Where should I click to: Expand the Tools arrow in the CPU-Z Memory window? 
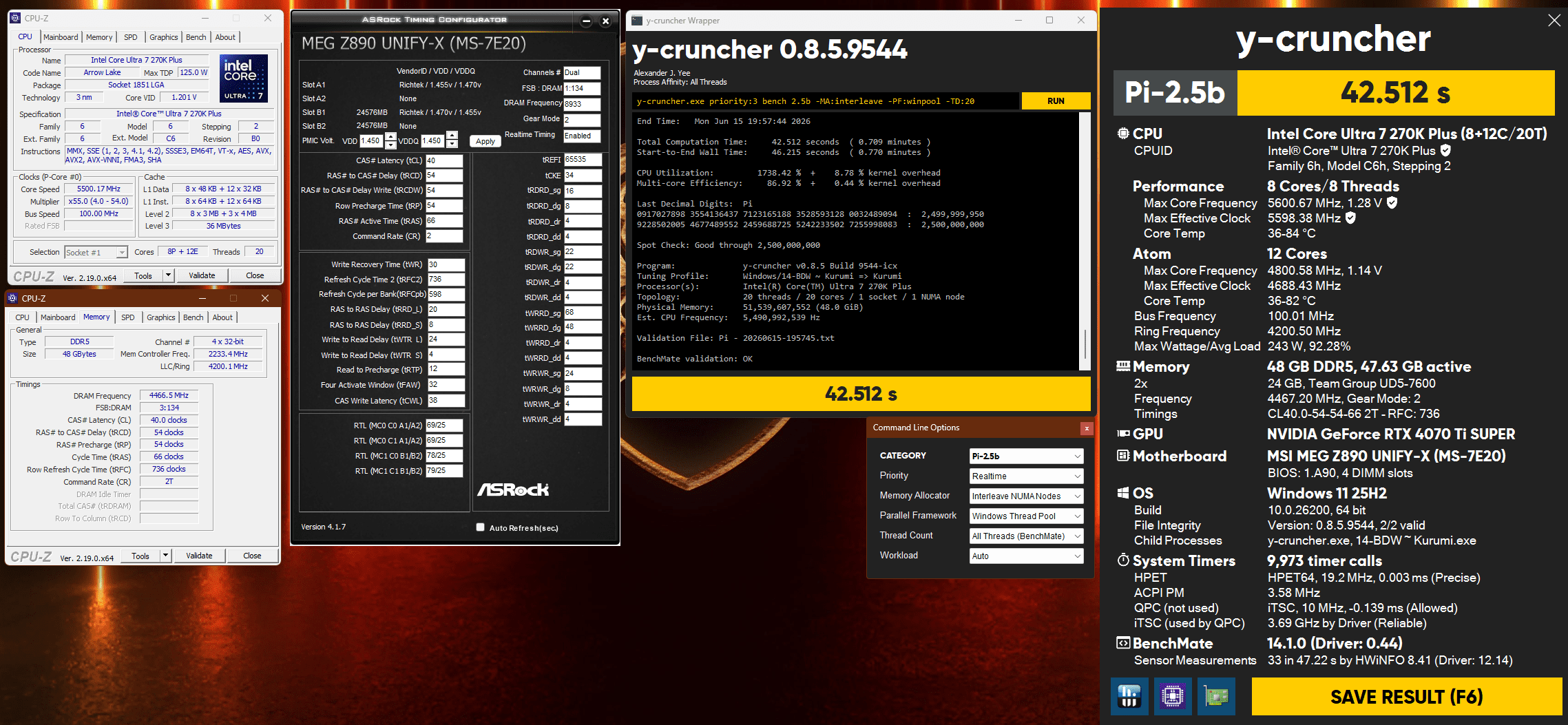pos(165,556)
